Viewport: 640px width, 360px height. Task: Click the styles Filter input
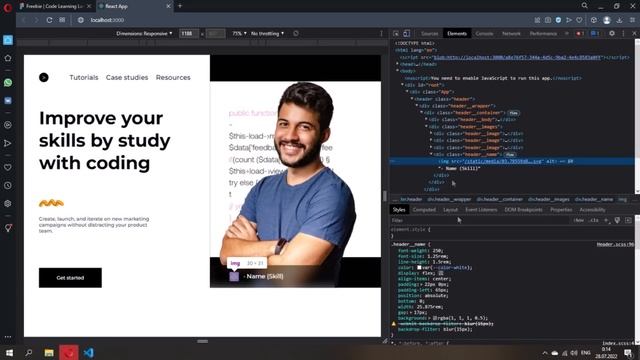pos(480,220)
